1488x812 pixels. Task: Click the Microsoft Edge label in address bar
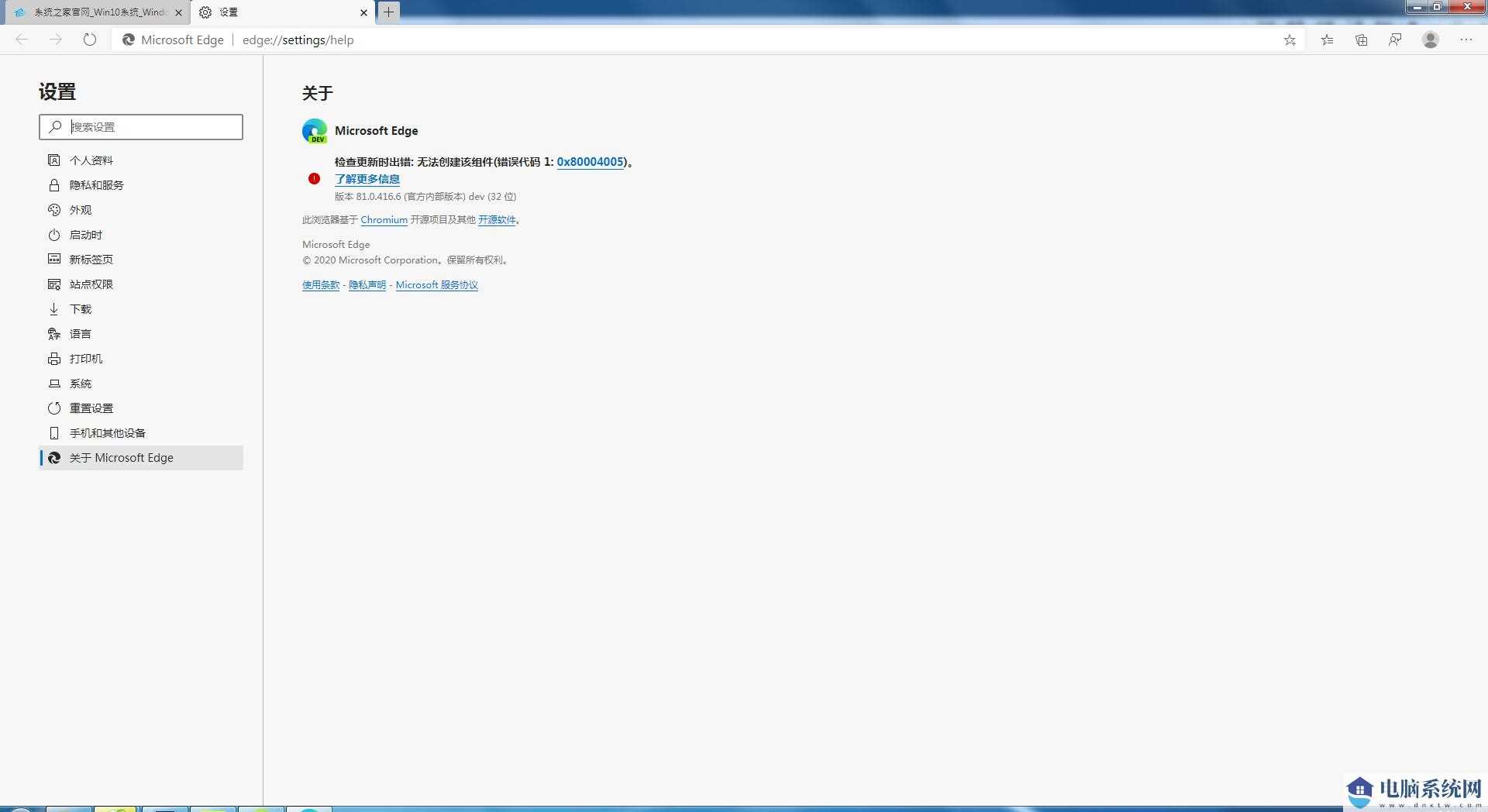[182, 40]
